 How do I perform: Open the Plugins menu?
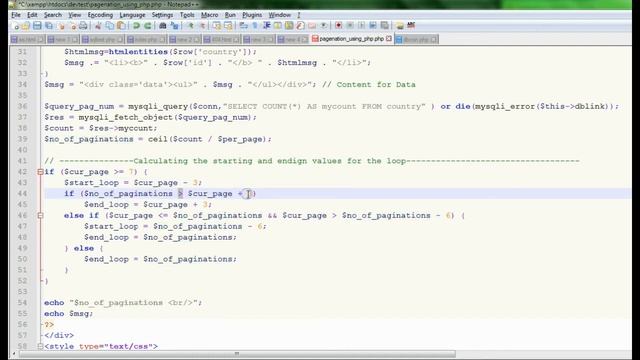pos(252,15)
